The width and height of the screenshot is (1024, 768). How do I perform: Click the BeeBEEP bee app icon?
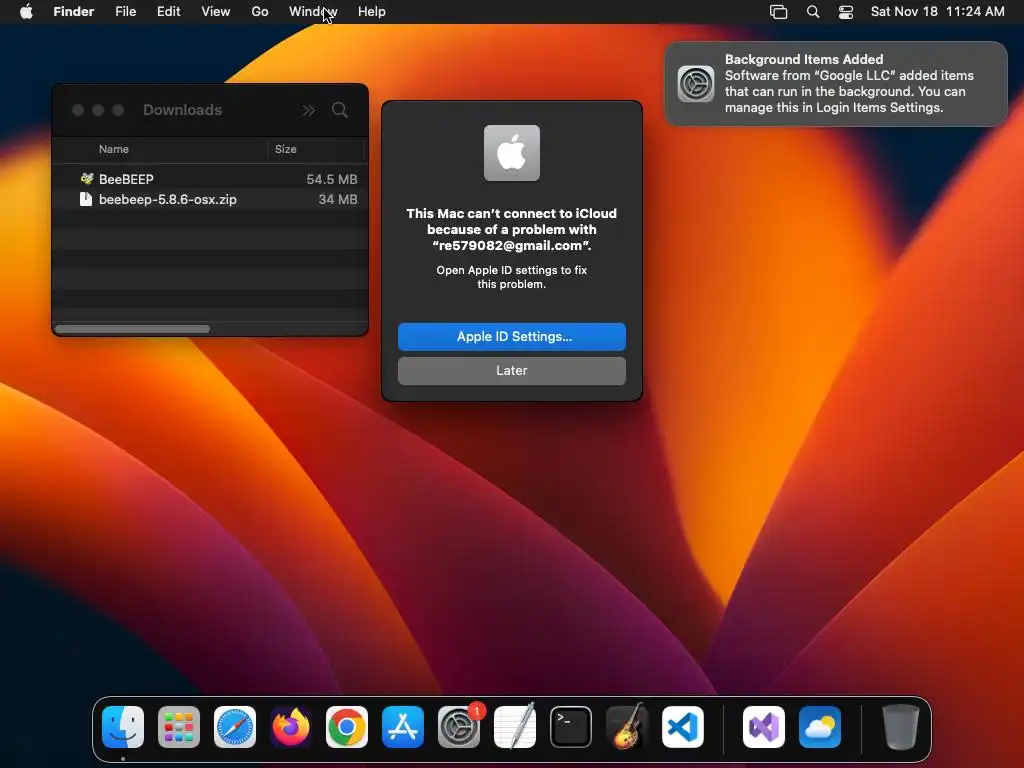pos(86,178)
